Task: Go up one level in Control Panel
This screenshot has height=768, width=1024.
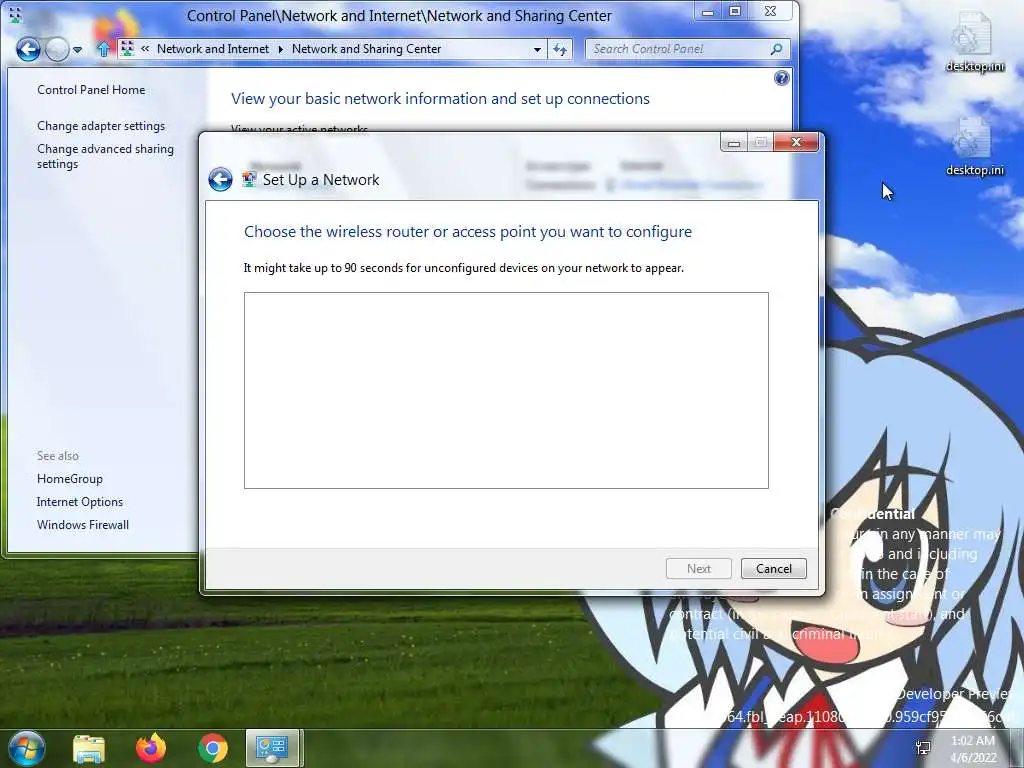Action: pyautogui.click(x=103, y=49)
